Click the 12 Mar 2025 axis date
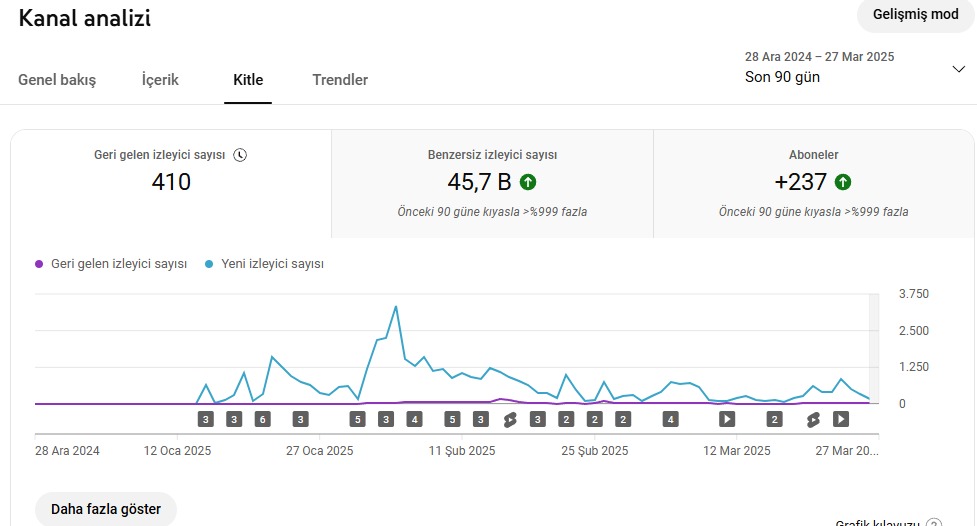The width and height of the screenshot is (977, 526). click(736, 451)
